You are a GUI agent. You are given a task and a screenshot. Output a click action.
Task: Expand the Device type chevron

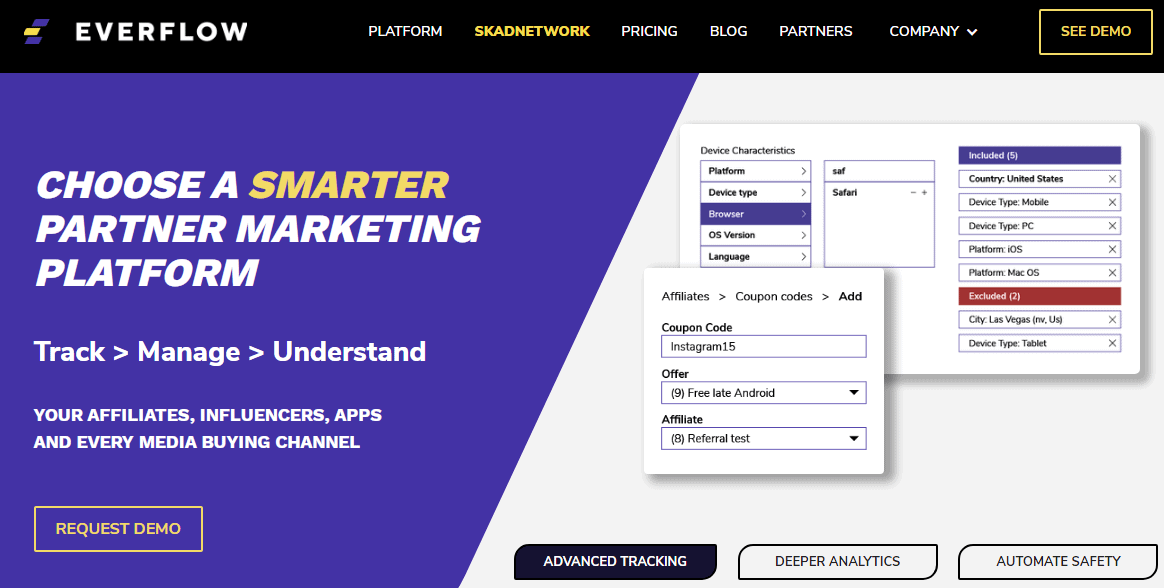(x=803, y=192)
